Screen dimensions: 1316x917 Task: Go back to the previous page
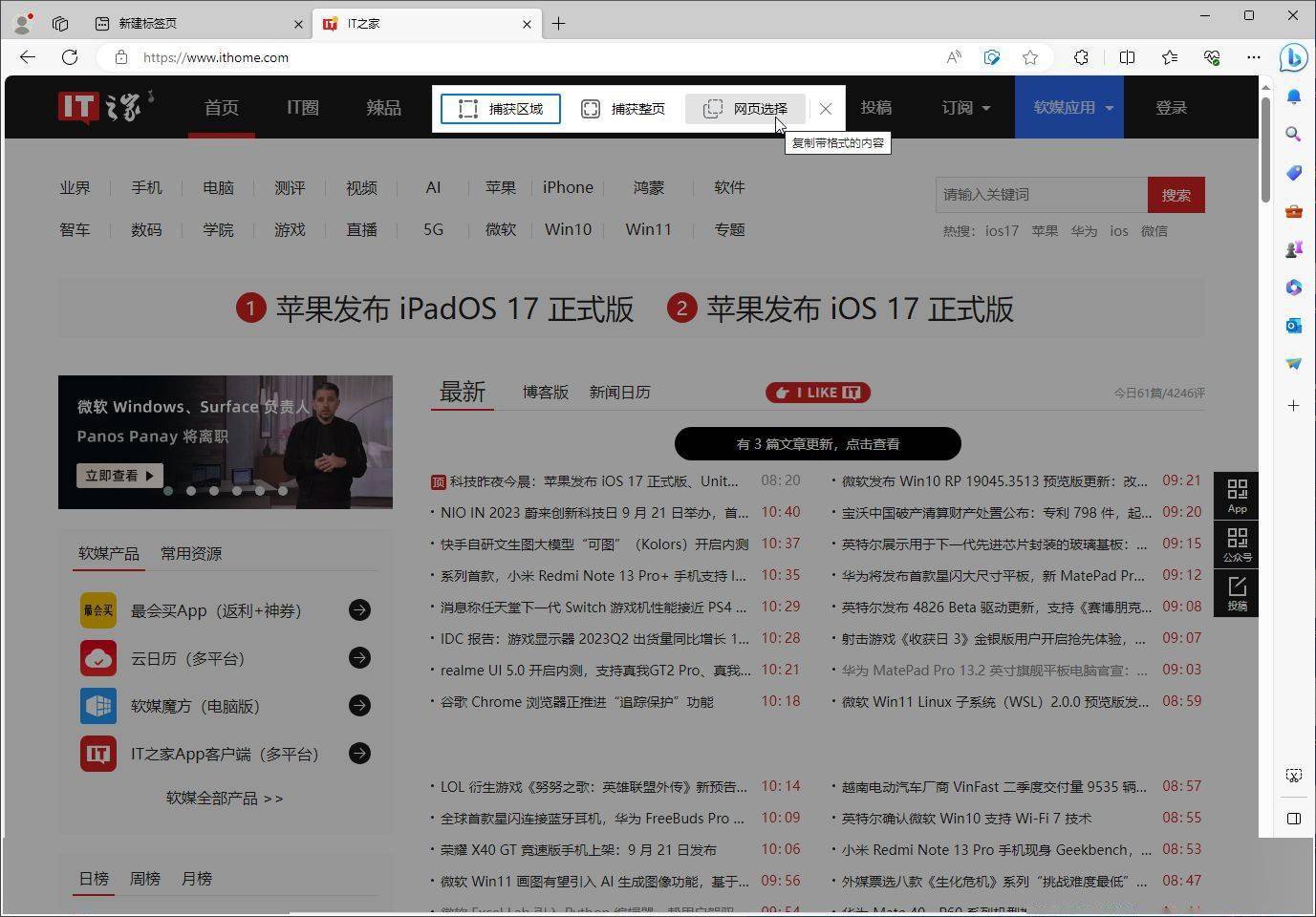[x=28, y=57]
